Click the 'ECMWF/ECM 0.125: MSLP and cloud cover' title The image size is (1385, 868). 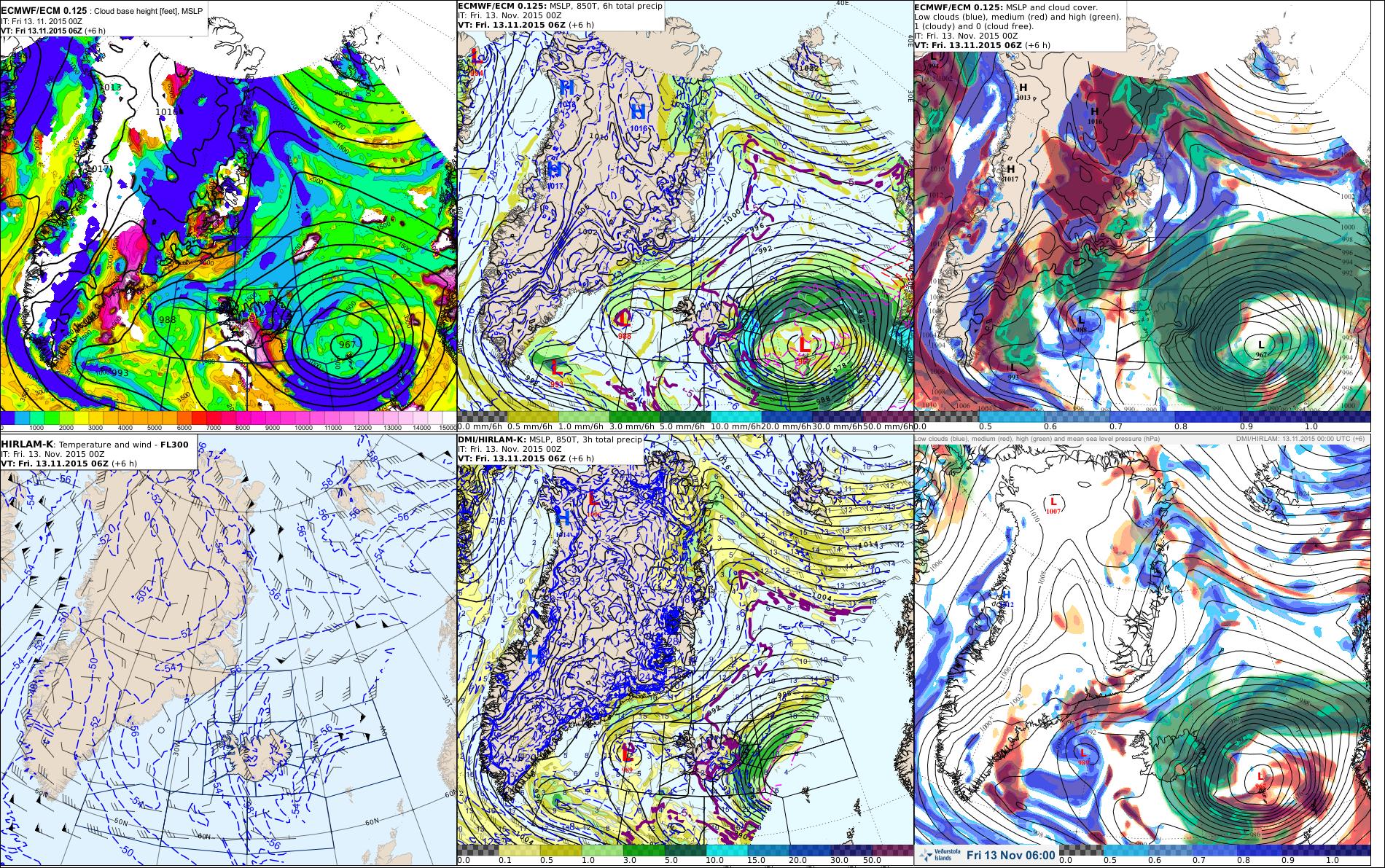(x=1006, y=7)
